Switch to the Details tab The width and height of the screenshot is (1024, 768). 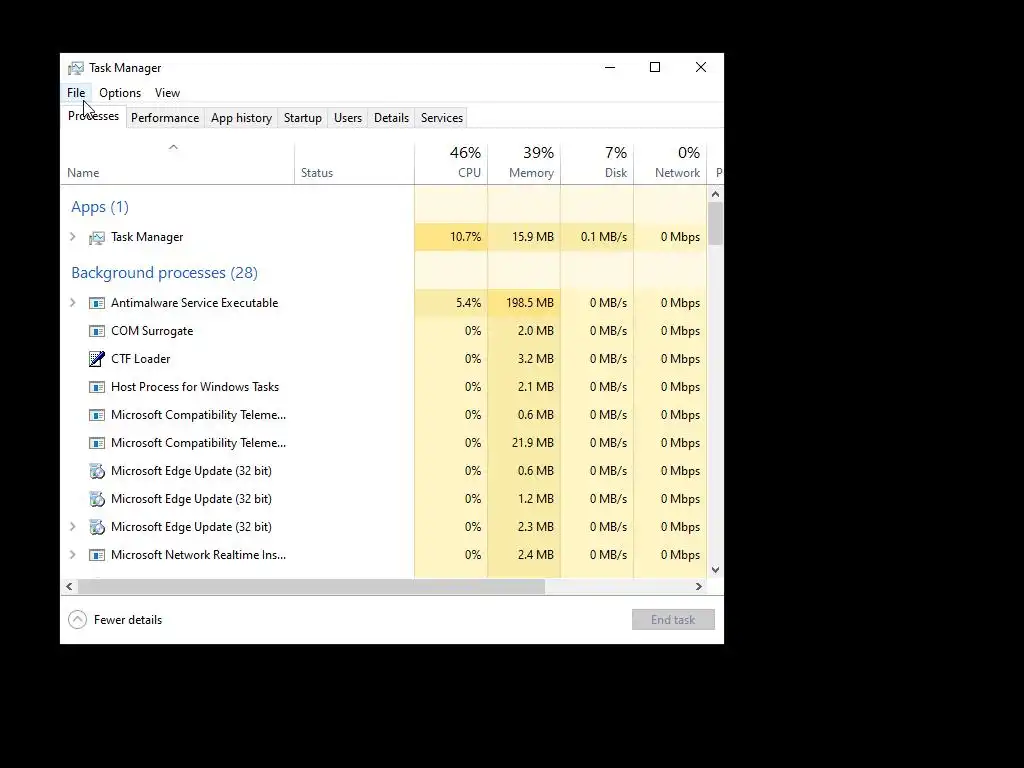[391, 118]
